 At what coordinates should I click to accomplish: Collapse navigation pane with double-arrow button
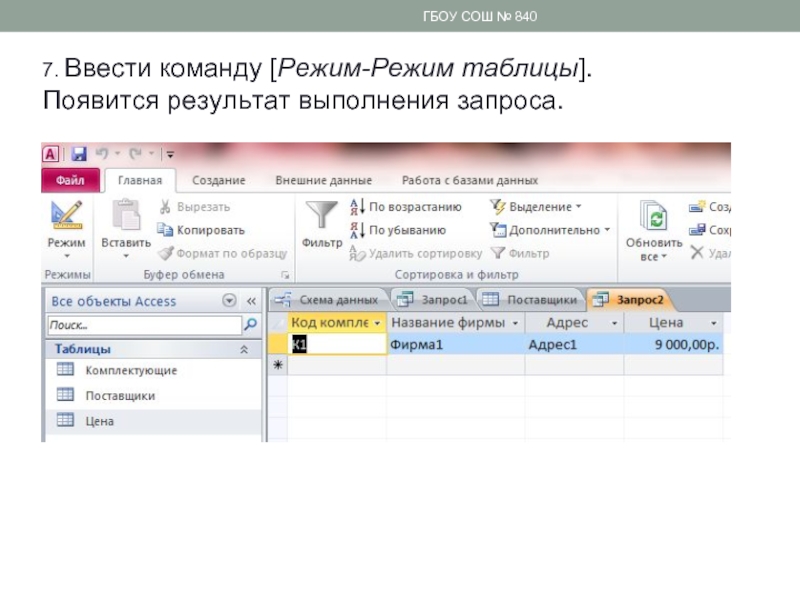pyautogui.click(x=251, y=301)
